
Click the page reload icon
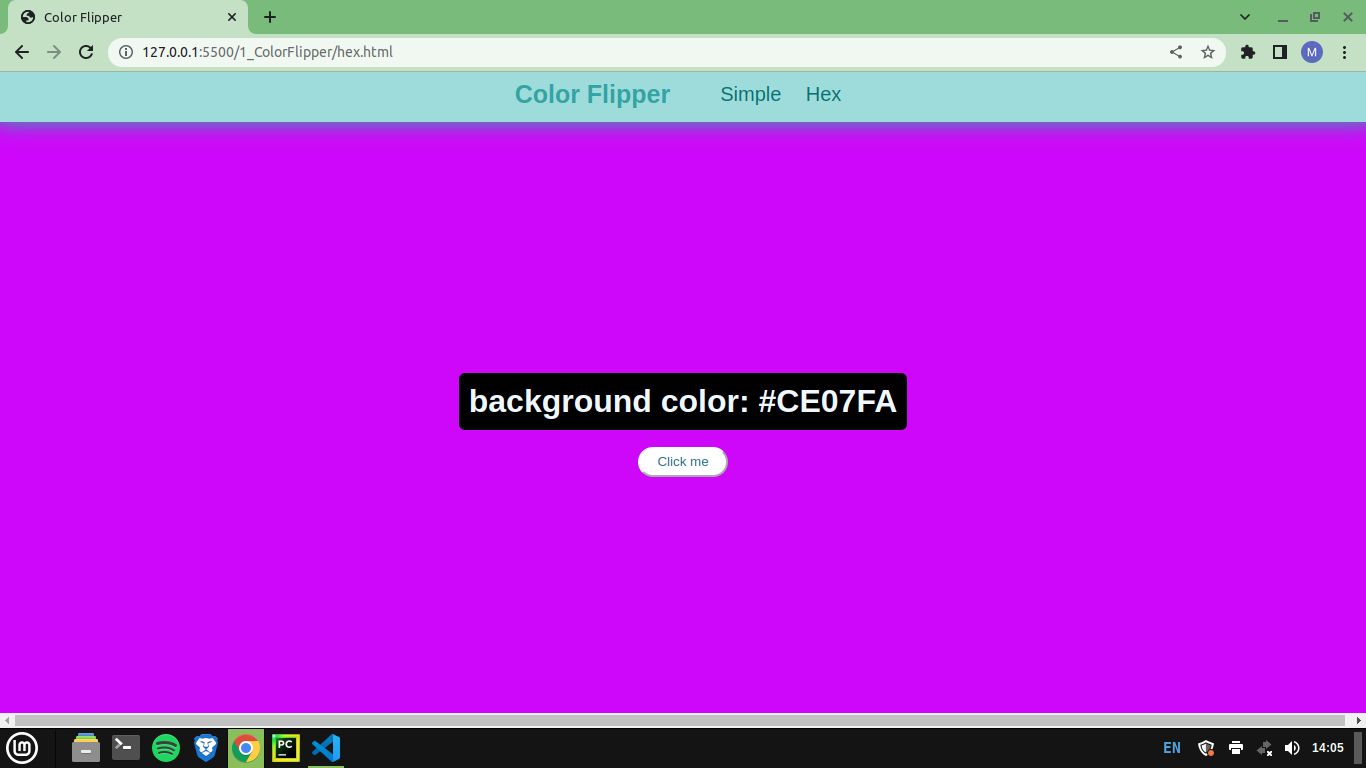click(x=86, y=52)
